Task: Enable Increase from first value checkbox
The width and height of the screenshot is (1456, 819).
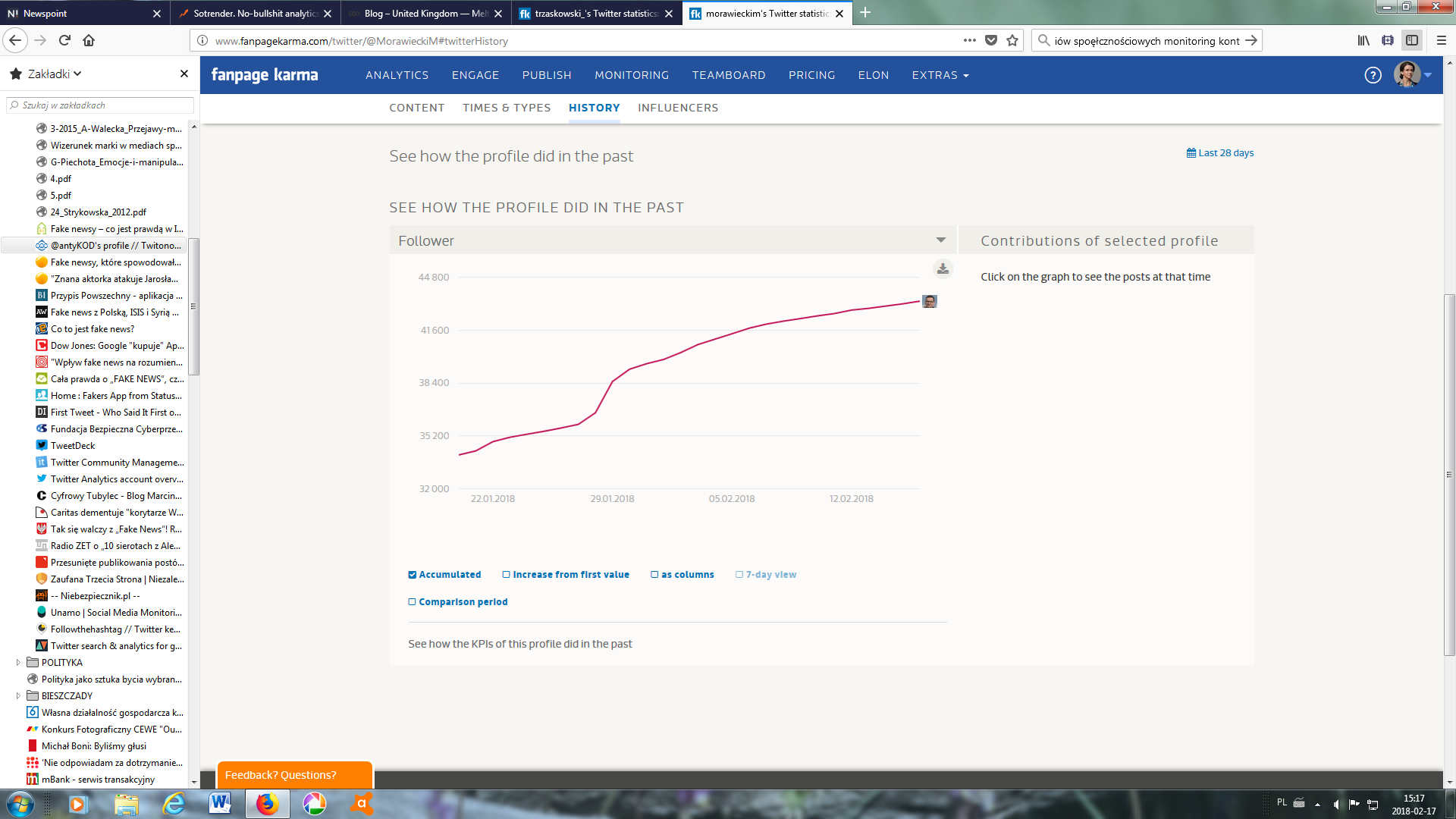Action: (x=507, y=575)
